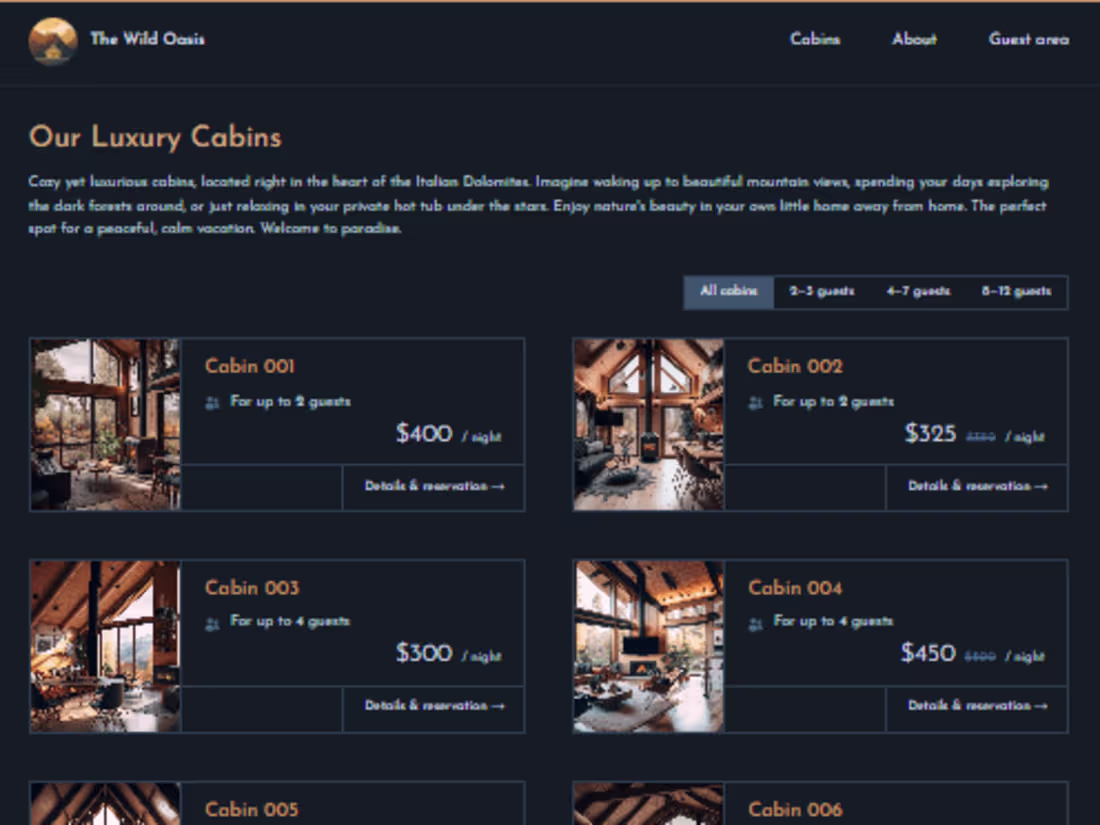Screen dimensions: 1100x825
Task: Click The Wild Oasis site title
Action: point(147,39)
